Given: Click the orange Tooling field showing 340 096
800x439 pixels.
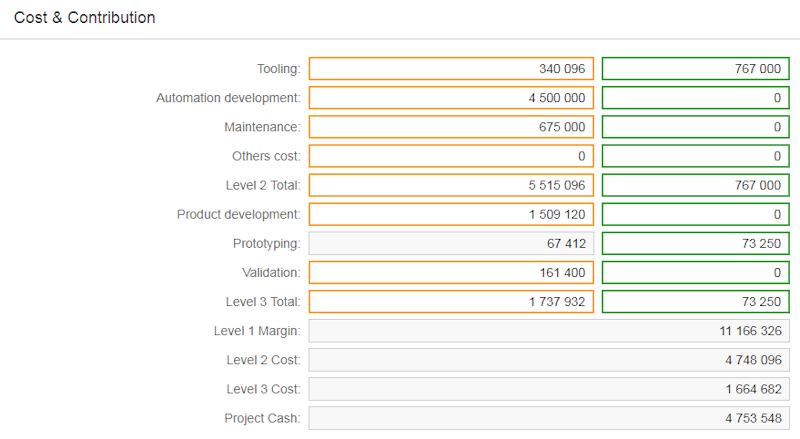Looking at the screenshot, I should (451, 69).
